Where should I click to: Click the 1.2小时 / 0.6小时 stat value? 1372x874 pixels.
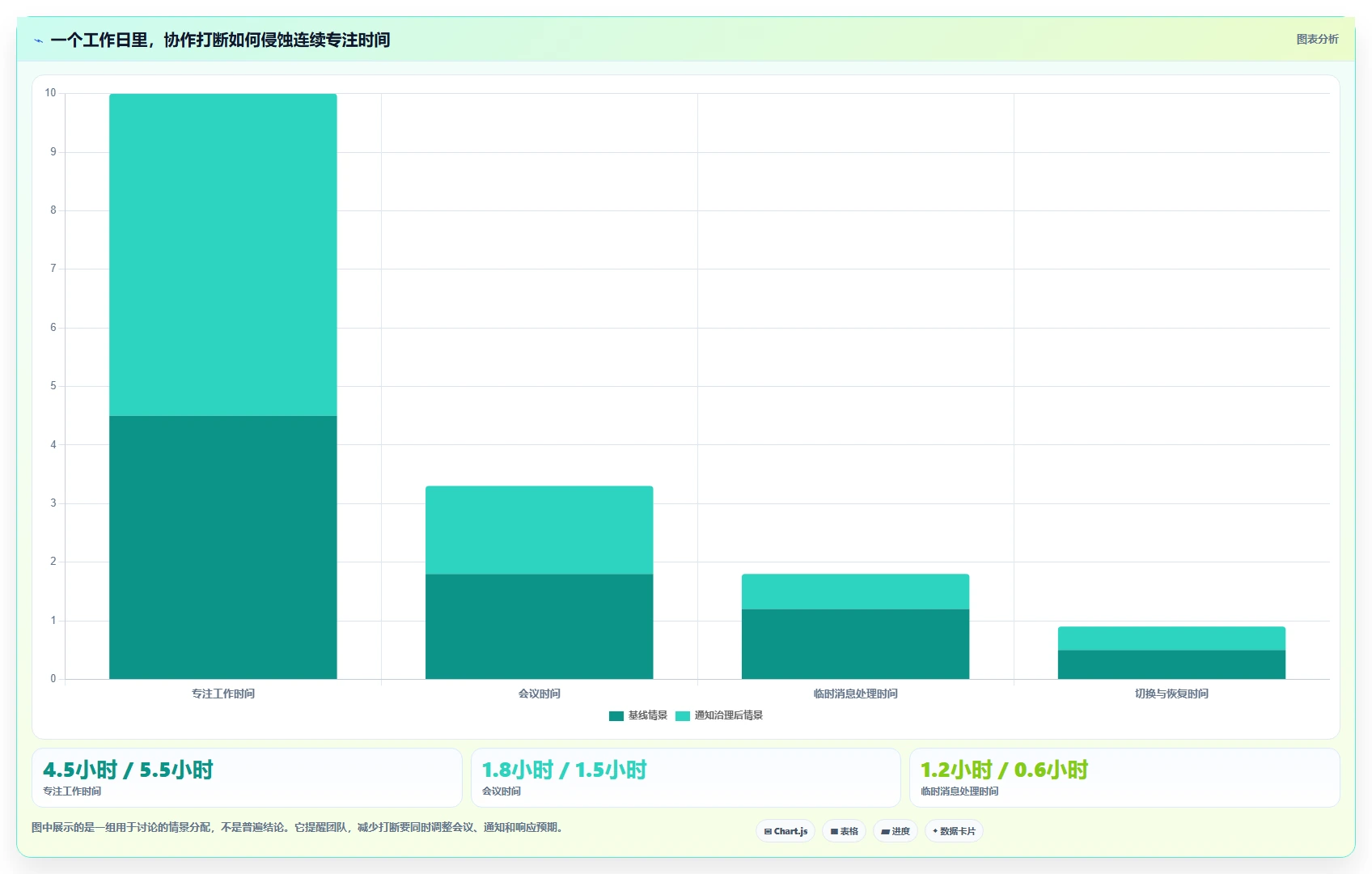point(1005,770)
